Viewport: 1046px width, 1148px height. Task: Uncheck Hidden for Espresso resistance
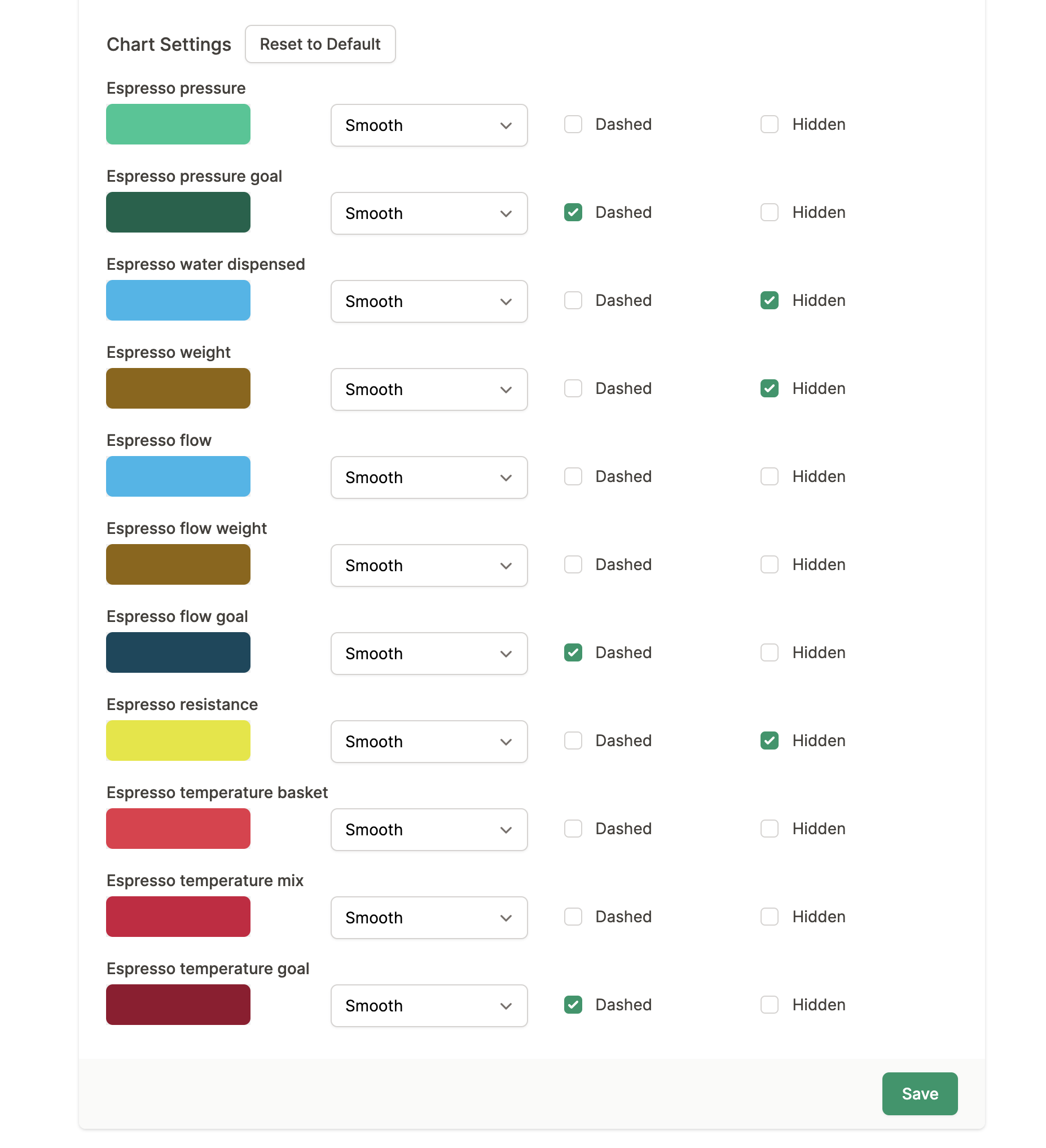pyautogui.click(x=770, y=740)
